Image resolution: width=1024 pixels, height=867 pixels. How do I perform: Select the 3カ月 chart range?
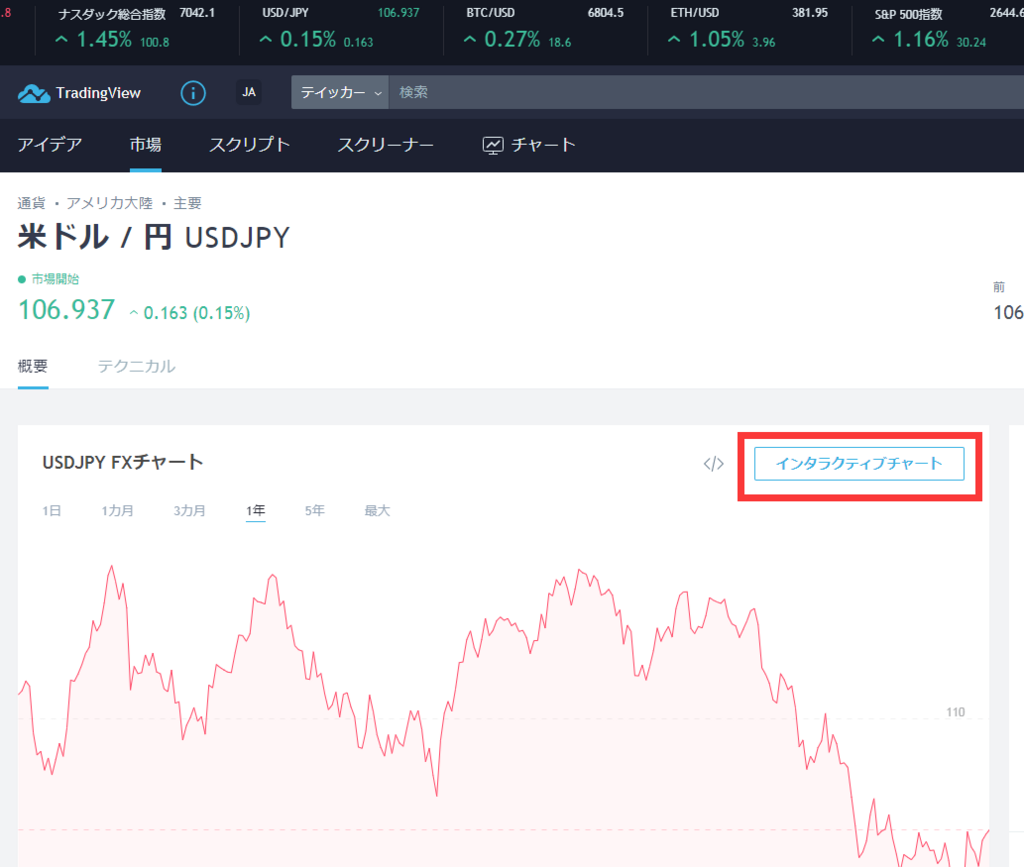coord(189,511)
